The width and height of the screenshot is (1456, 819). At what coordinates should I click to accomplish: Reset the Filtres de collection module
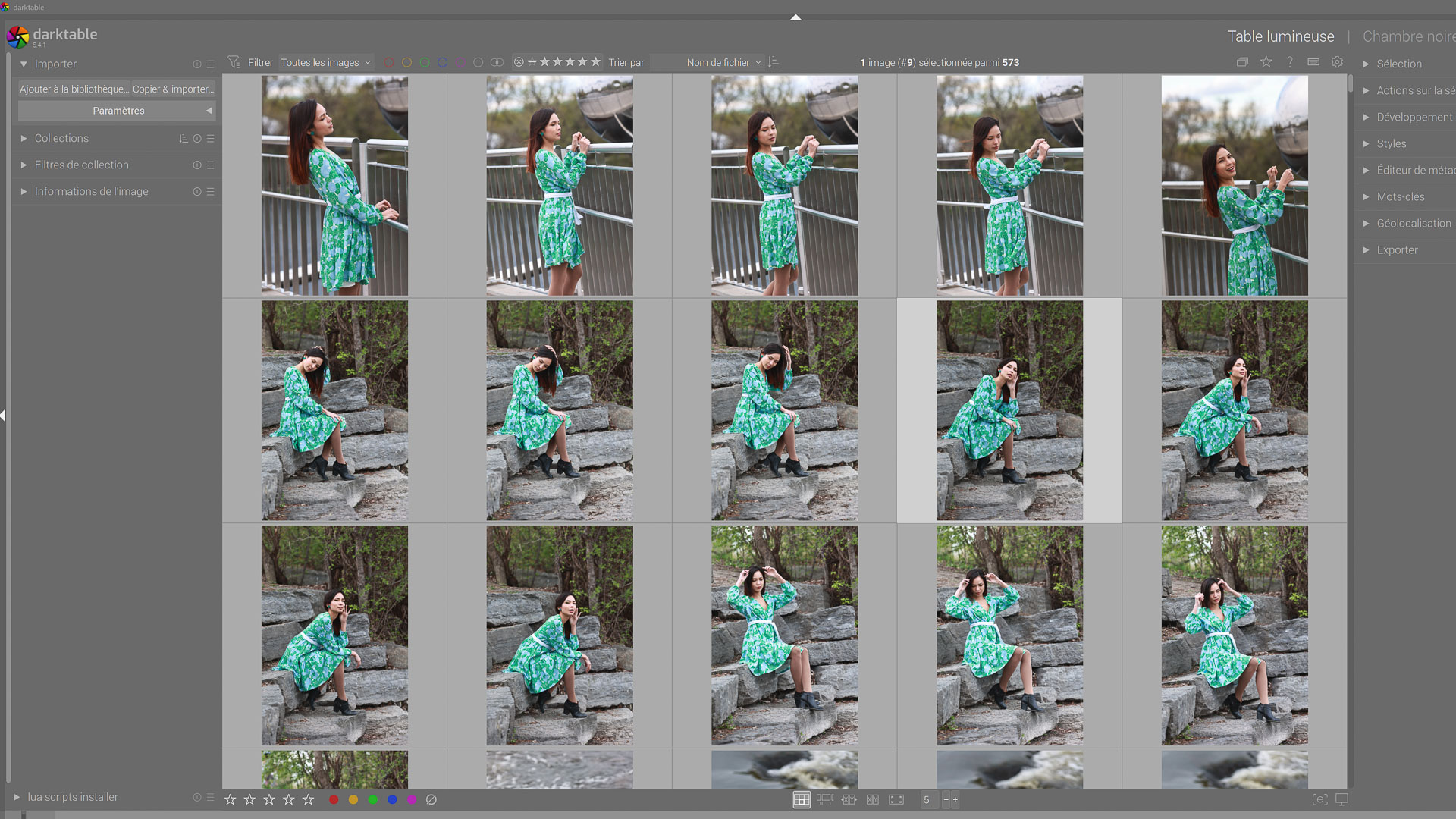coord(197,165)
